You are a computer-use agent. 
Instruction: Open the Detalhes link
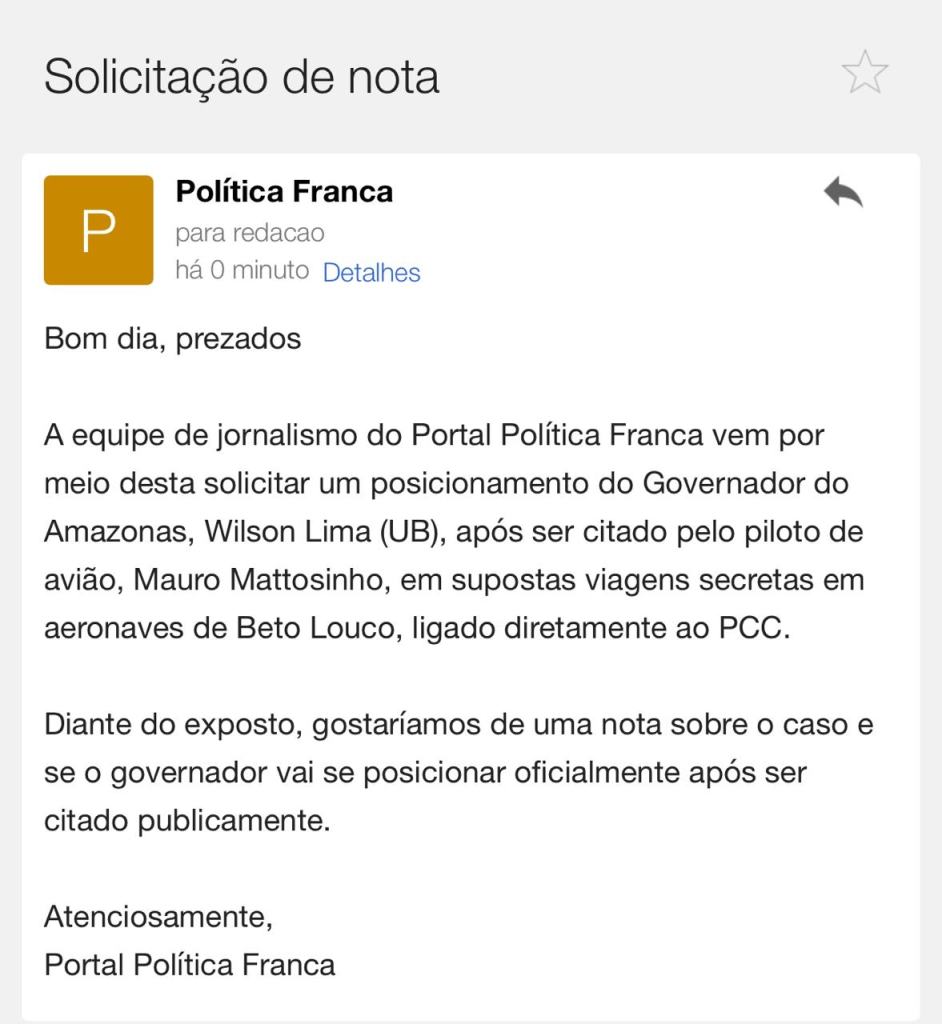371,272
